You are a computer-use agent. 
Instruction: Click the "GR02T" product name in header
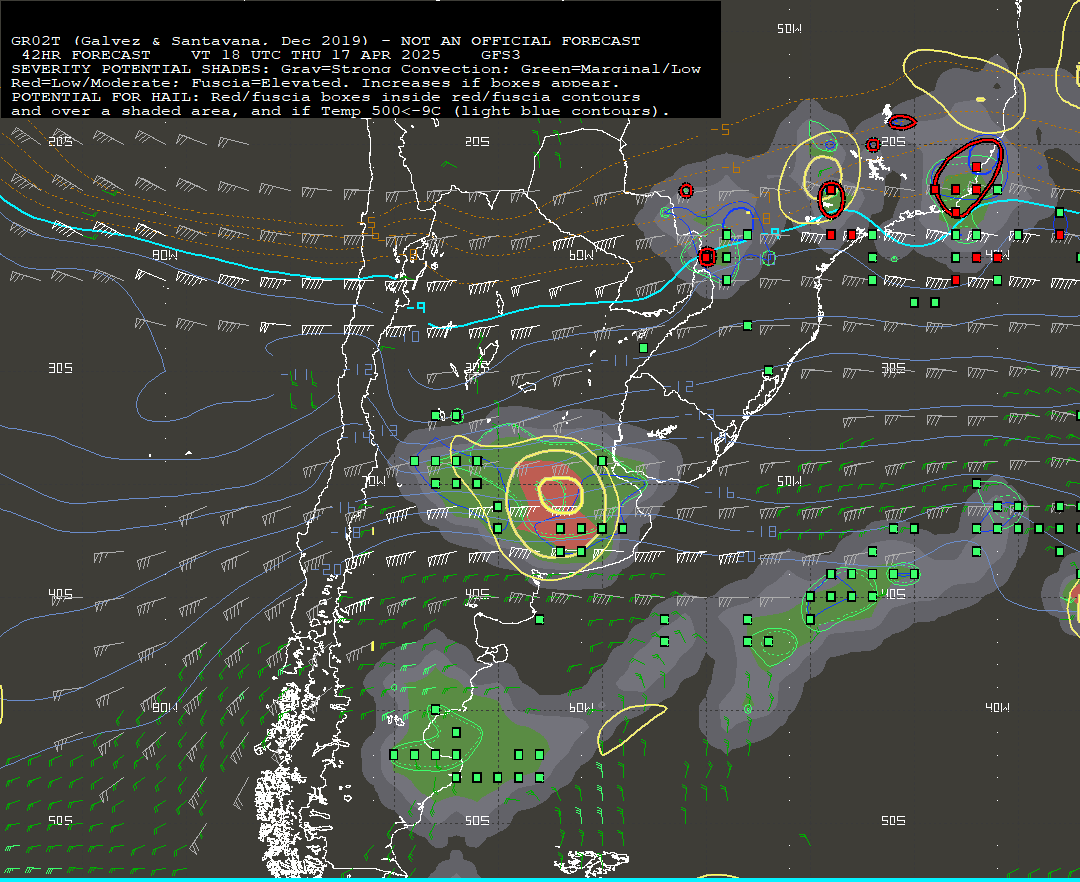click(x=36, y=41)
